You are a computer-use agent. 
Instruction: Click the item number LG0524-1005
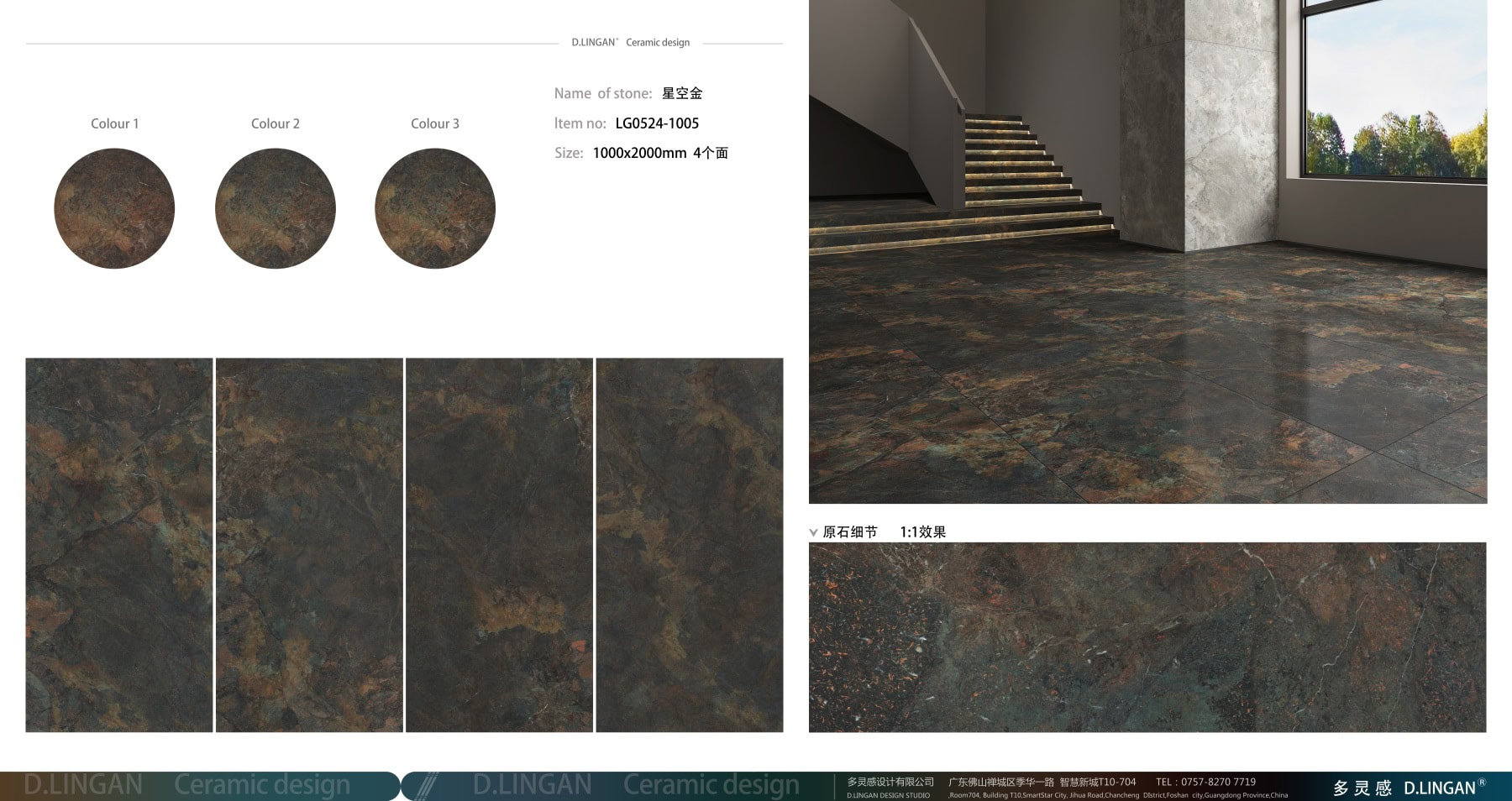pyautogui.click(x=657, y=123)
